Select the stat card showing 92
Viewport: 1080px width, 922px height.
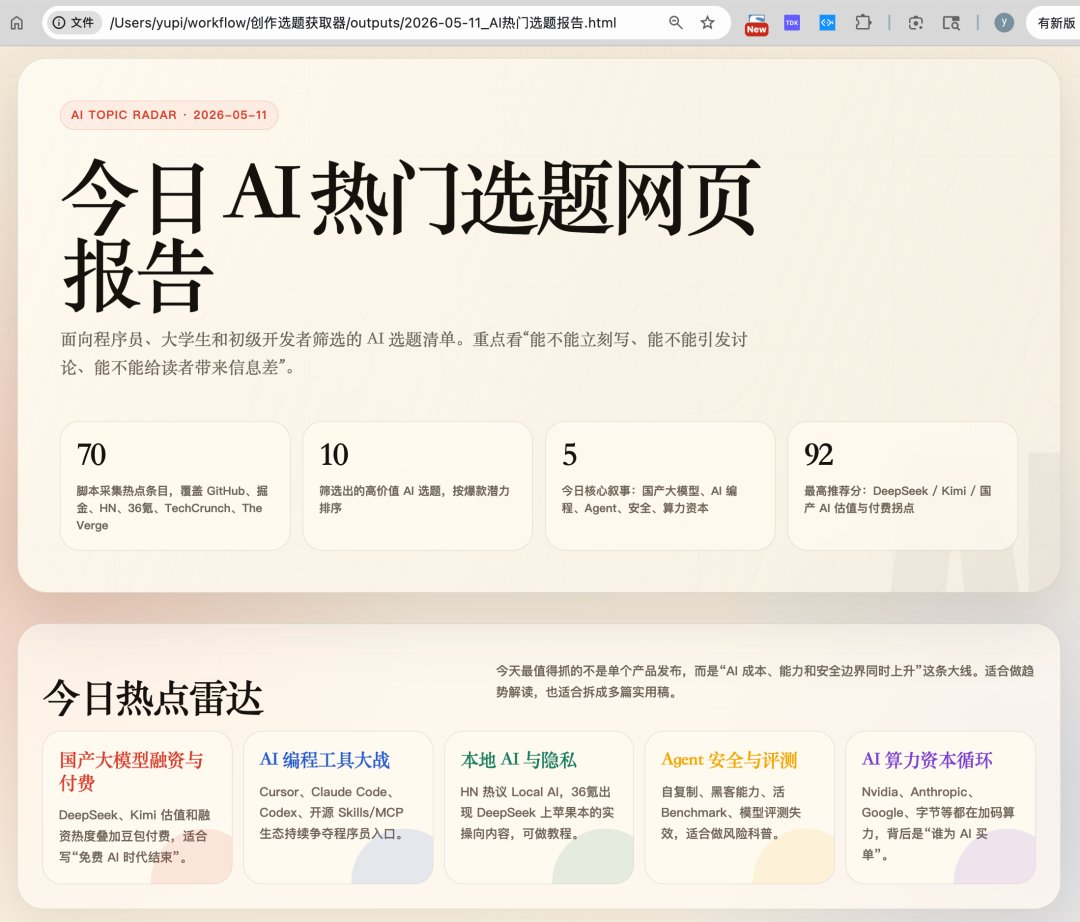pyautogui.click(x=902, y=485)
